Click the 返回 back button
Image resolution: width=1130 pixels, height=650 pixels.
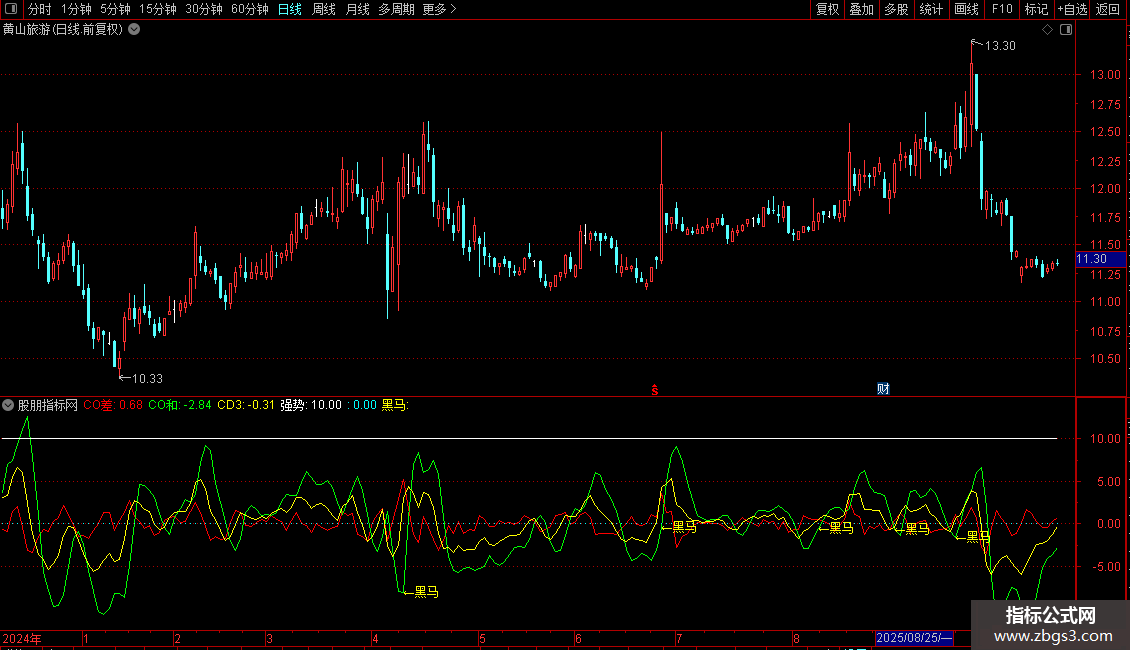[x=1108, y=9]
